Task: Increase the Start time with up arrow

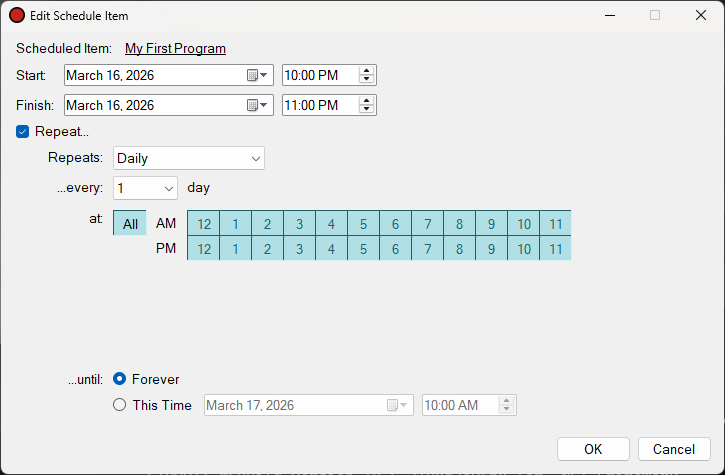Action: pos(367,71)
